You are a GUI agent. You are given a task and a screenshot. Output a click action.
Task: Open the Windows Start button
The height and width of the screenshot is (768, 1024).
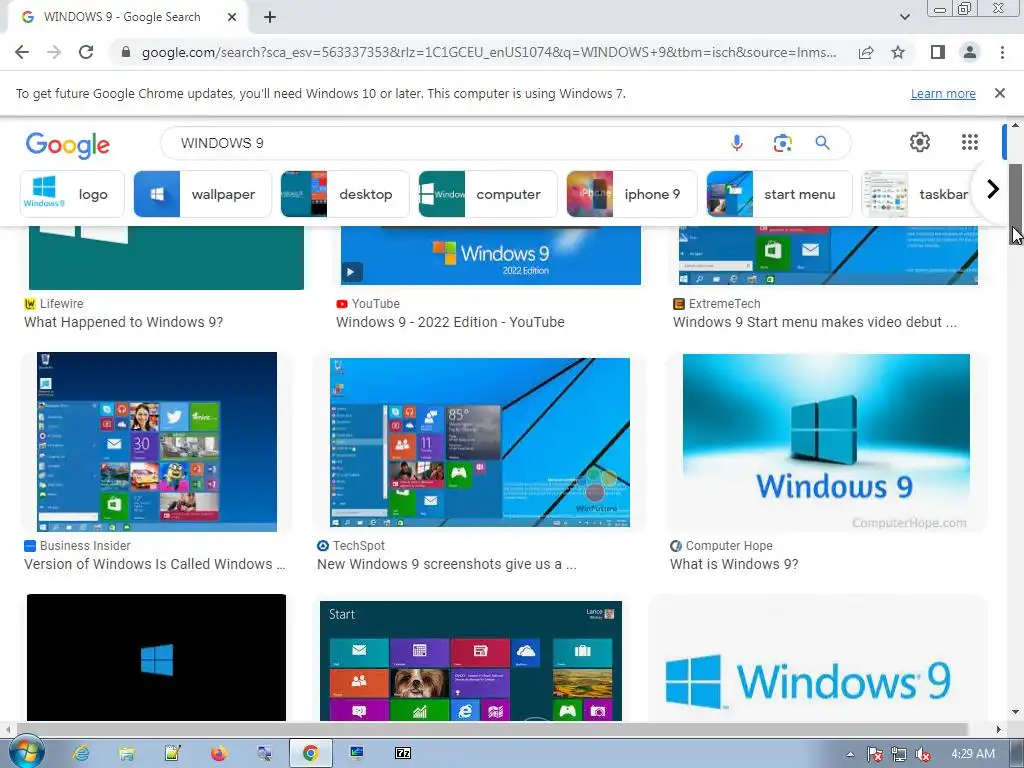27,752
